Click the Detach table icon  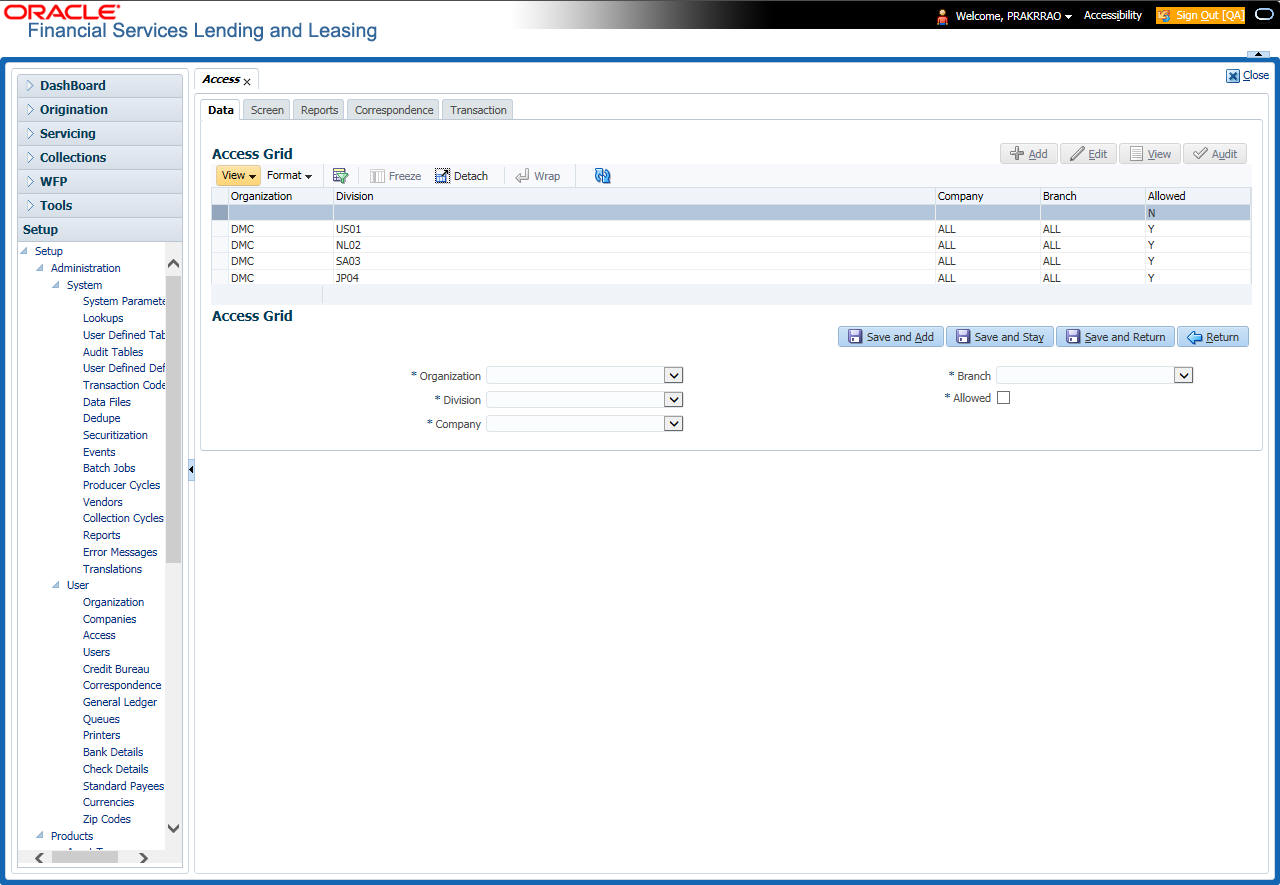point(461,175)
